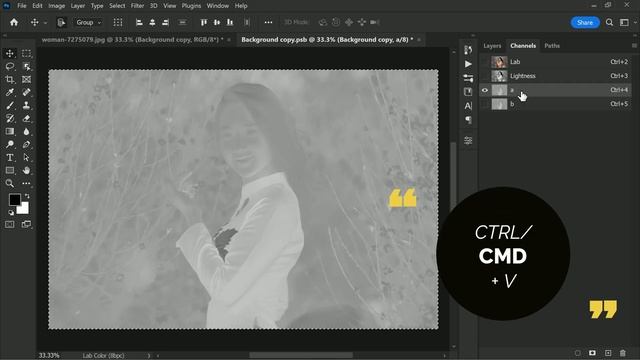The image size is (640, 360).
Task: Save selection as channel button
Action: (x=592, y=353)
